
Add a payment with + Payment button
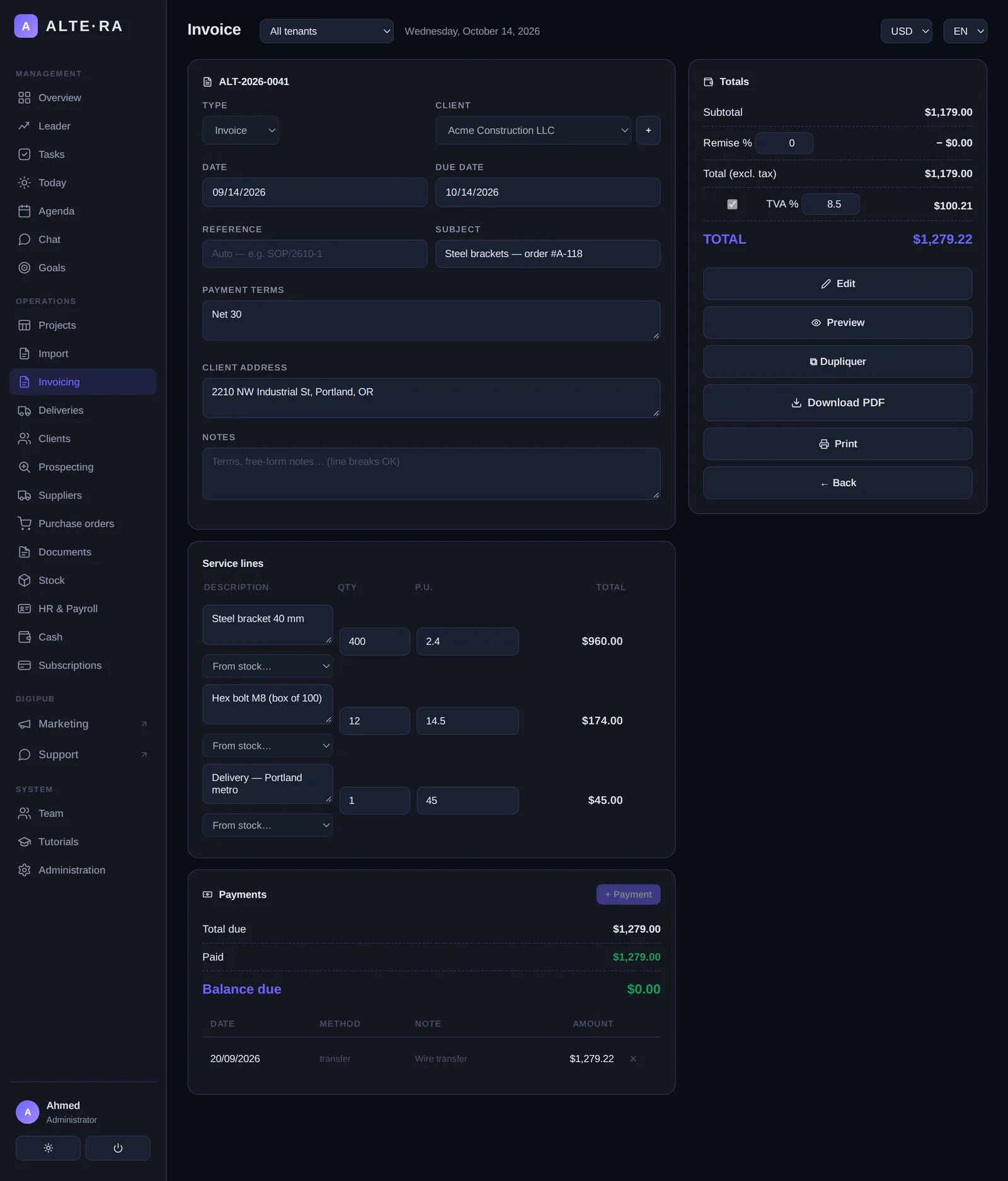click(x=628, y=894)
